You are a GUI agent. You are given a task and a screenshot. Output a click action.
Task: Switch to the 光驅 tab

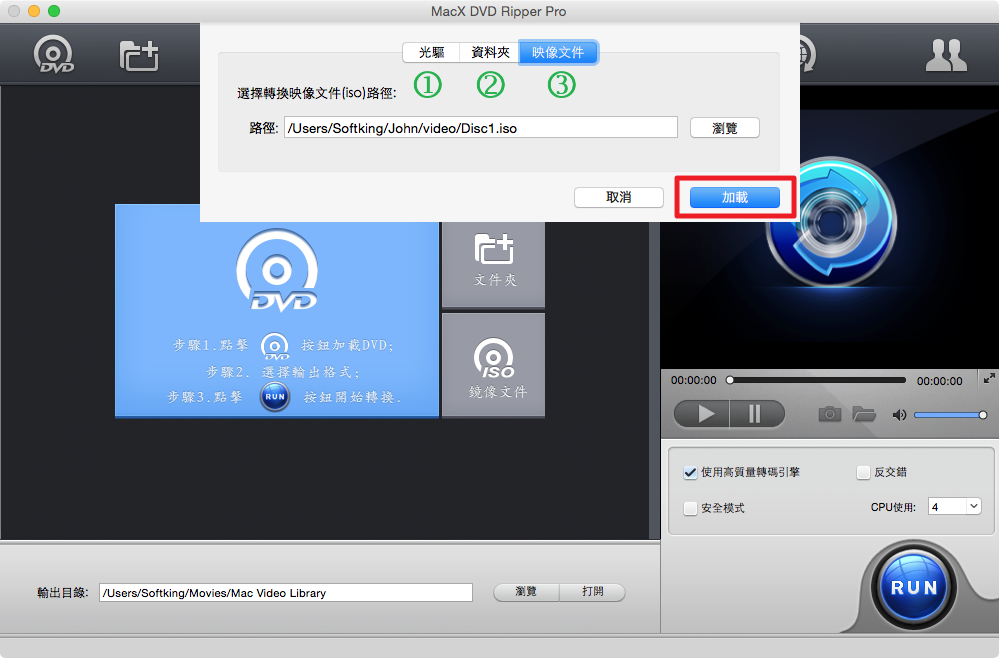click(x=431, y=52)
